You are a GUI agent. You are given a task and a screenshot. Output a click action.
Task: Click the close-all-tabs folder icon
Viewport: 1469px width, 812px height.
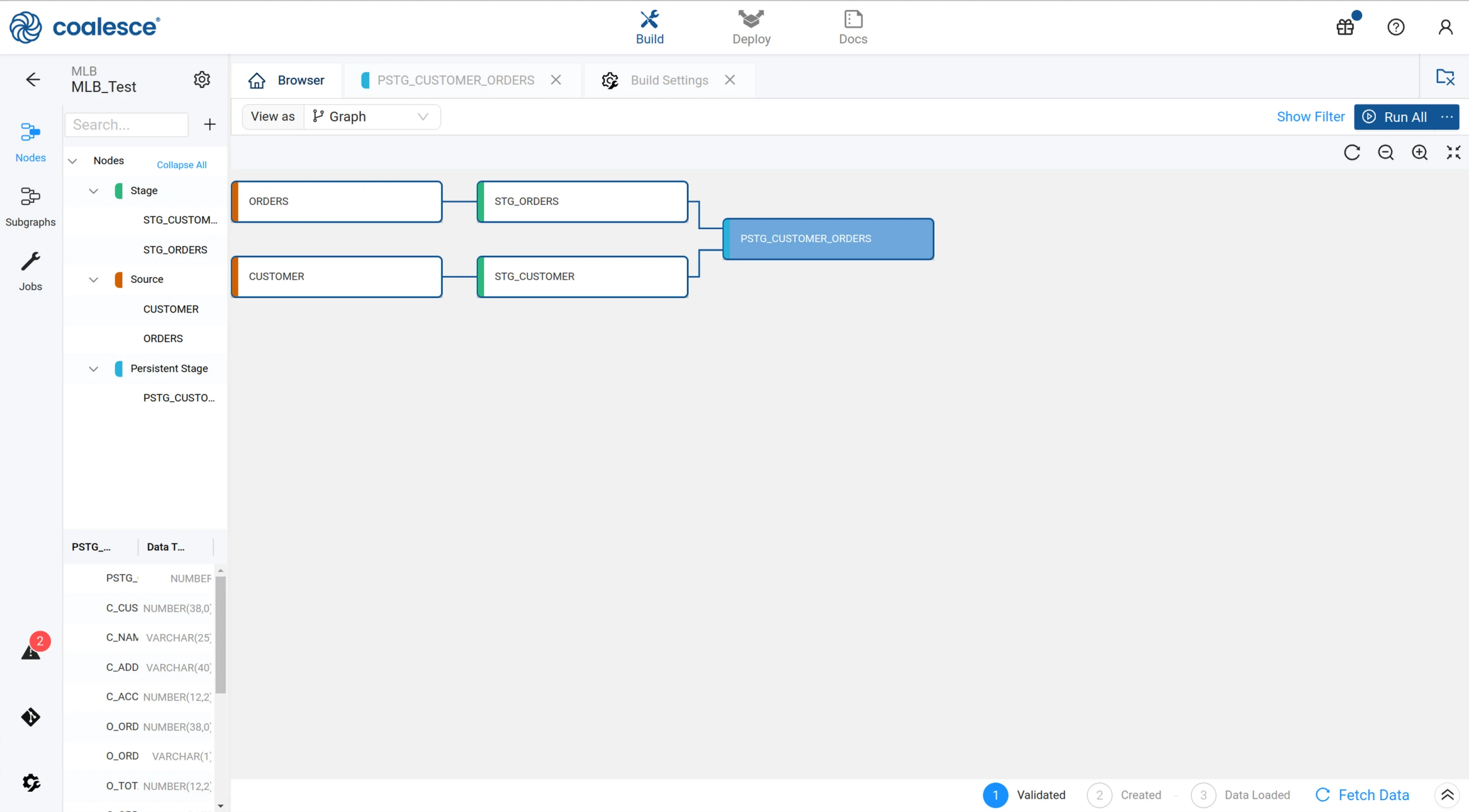(x=1445, y=77)
